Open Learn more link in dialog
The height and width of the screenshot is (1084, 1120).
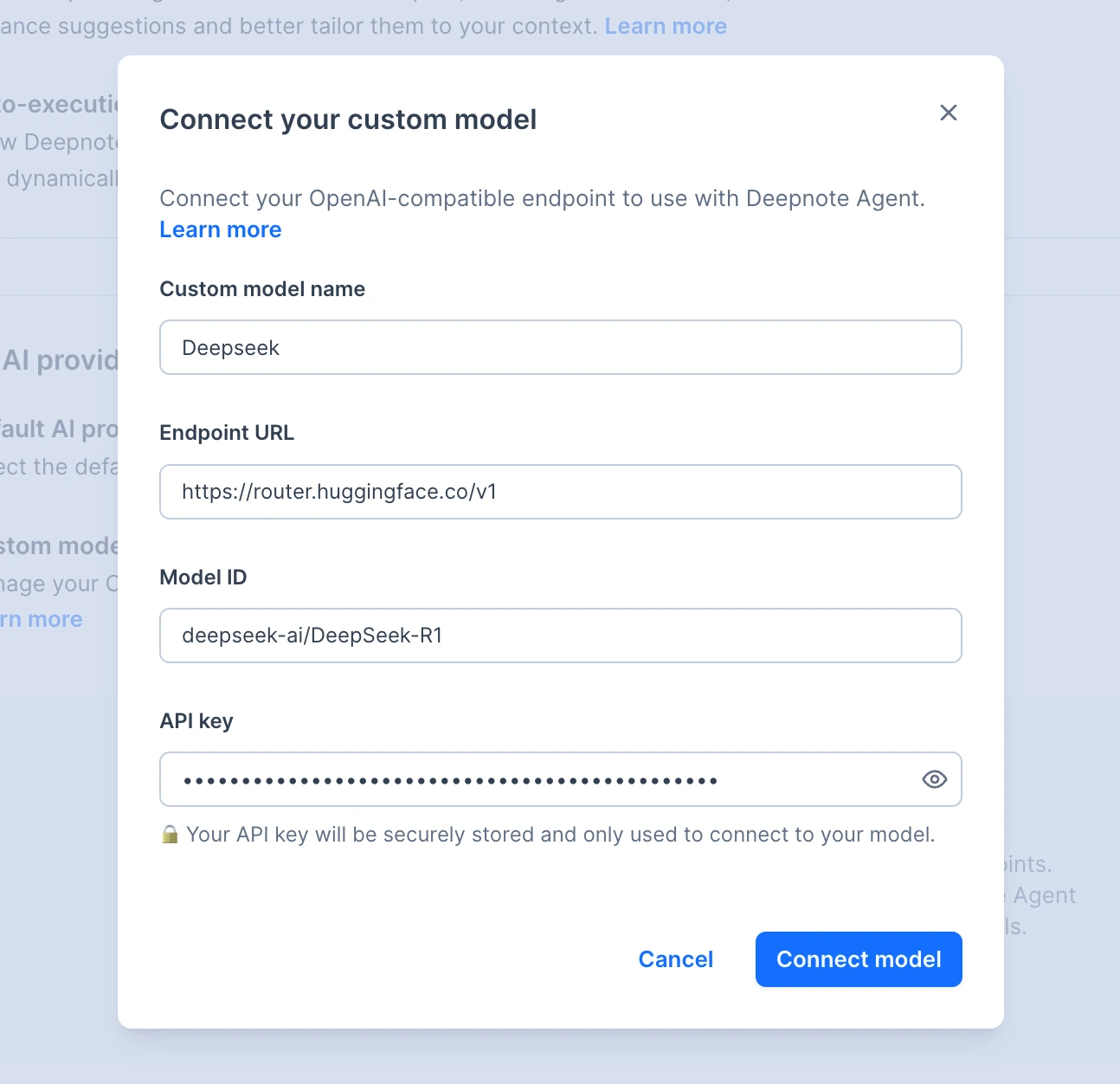pos(221,229)
